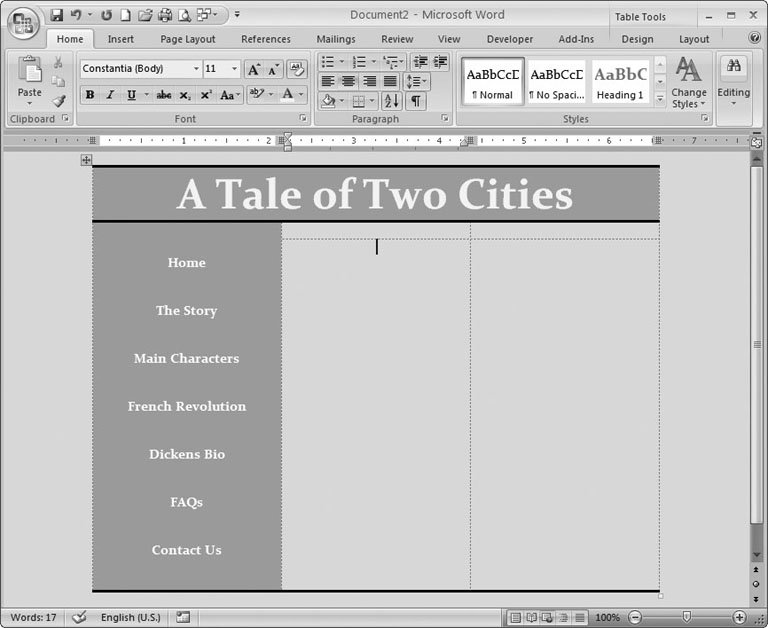This screenshot has height=628, width=768.
Task: Apply the Heading 1 style
Action: tap(620, 83)
